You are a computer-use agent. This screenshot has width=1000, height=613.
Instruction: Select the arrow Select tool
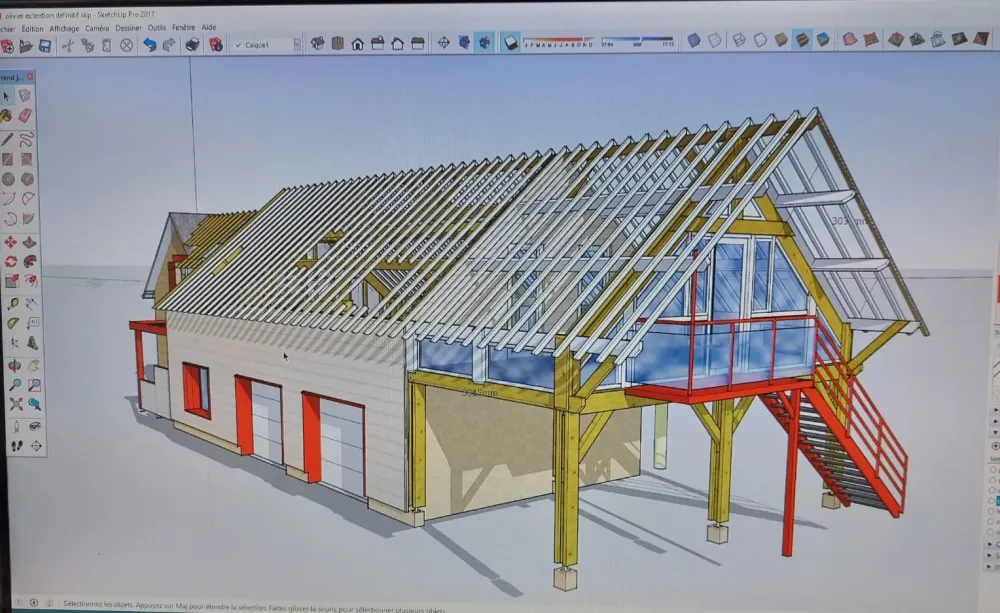8,96
